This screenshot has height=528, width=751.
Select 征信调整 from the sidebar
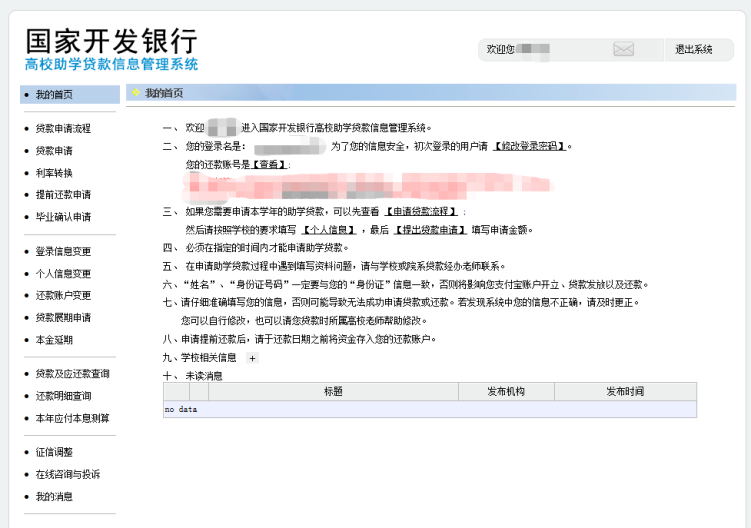tap(54, 452)
